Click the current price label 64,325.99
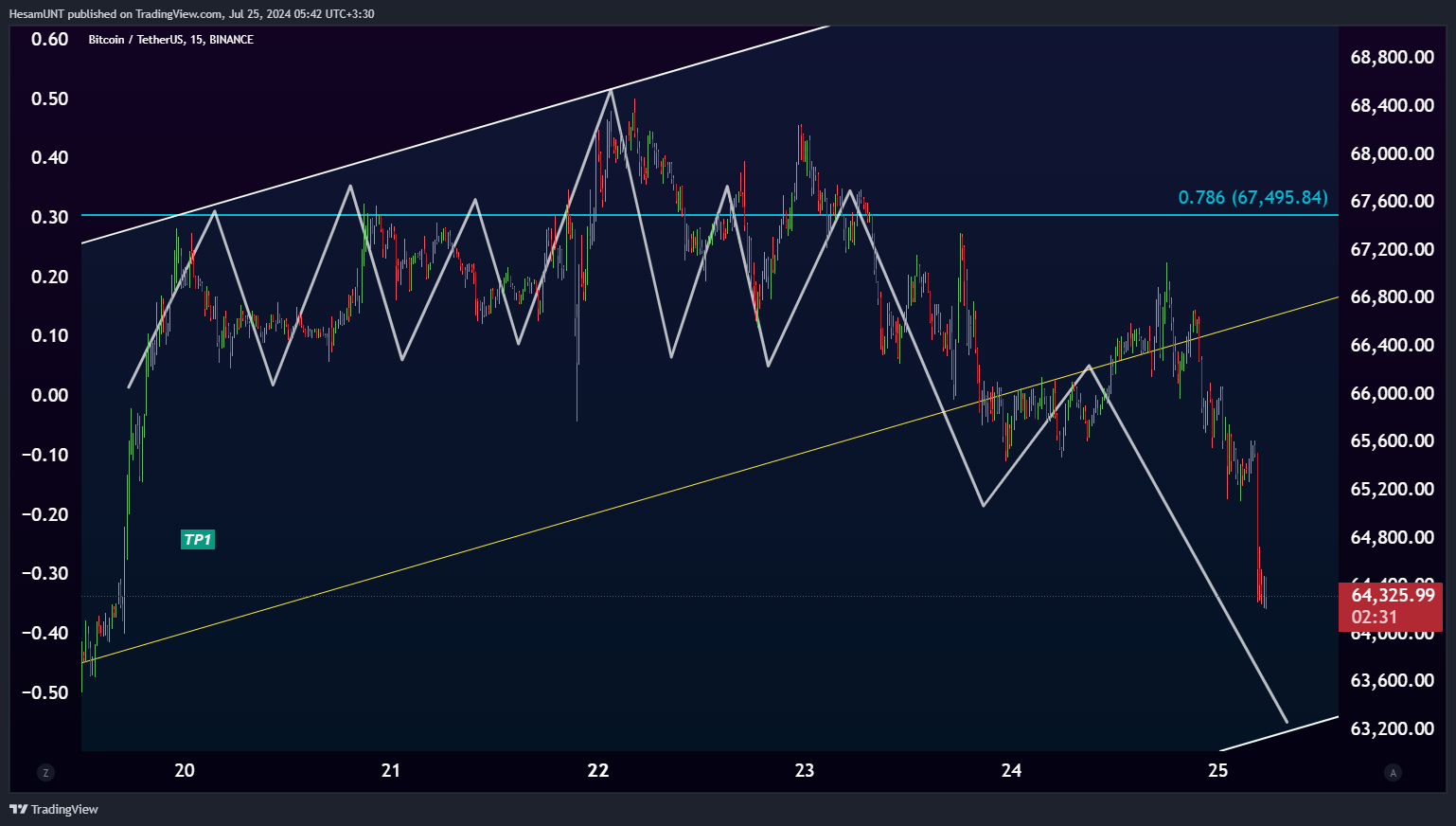This screenshot has width=1456, height=826. [1393, 595]
